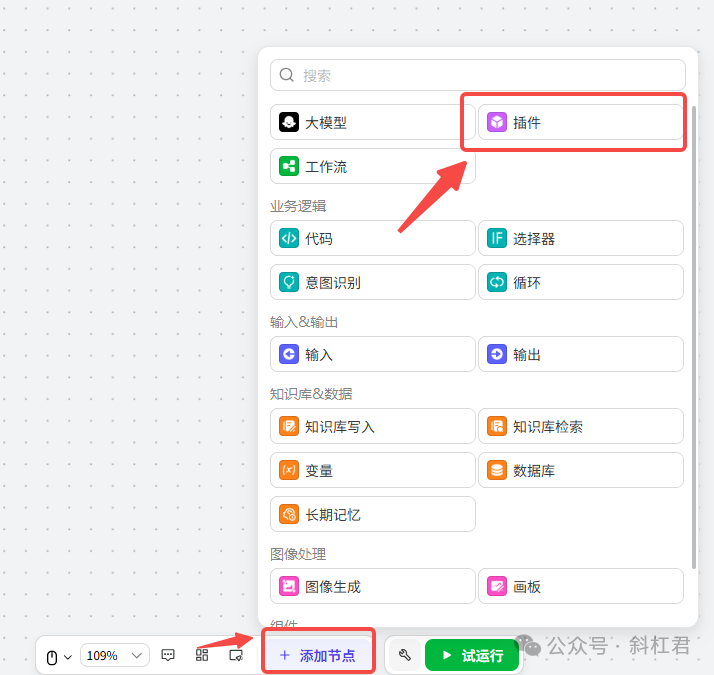The image size is (714, 675).
Task: Click the 输入&输出 section heading
Action: 304,322
